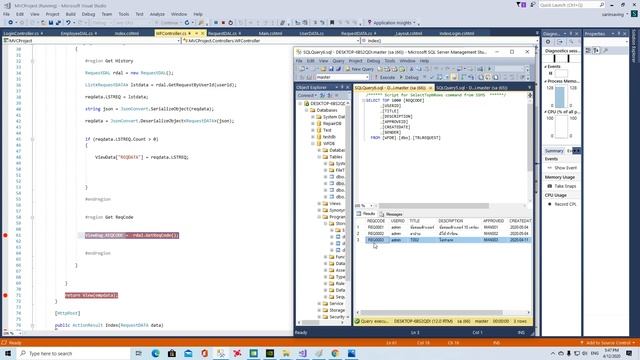Click Execute in the SSMS toolbar
The height and width of the screenshot is (360, 640).
(384, 77)
